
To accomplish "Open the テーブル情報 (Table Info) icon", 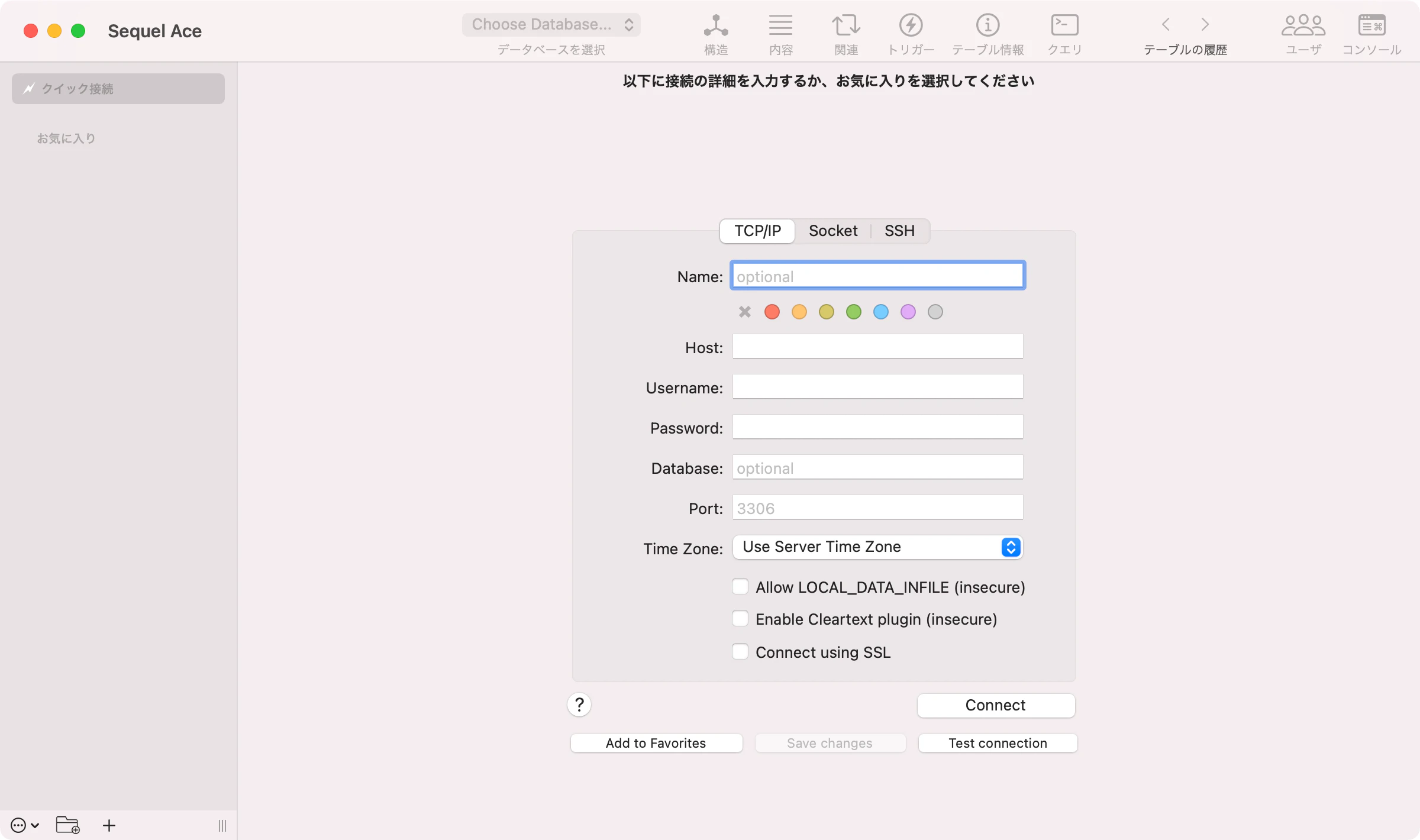I will point(988,25).
